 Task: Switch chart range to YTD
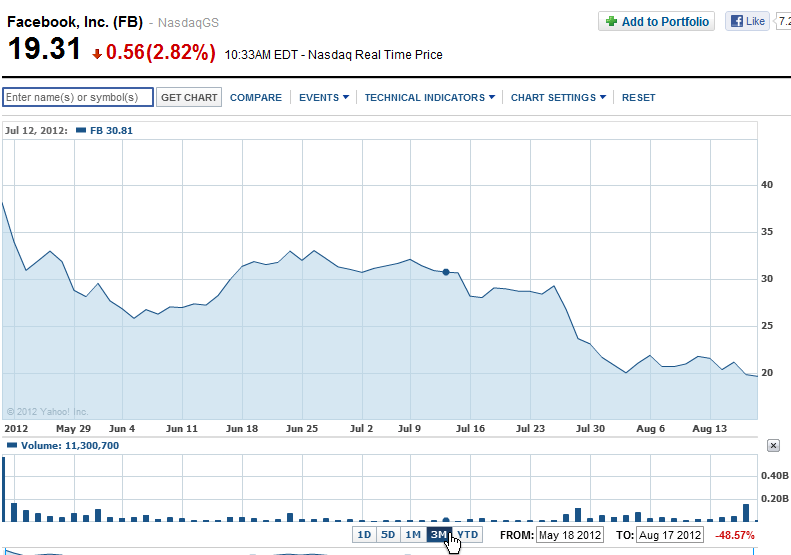coord(467,535)
